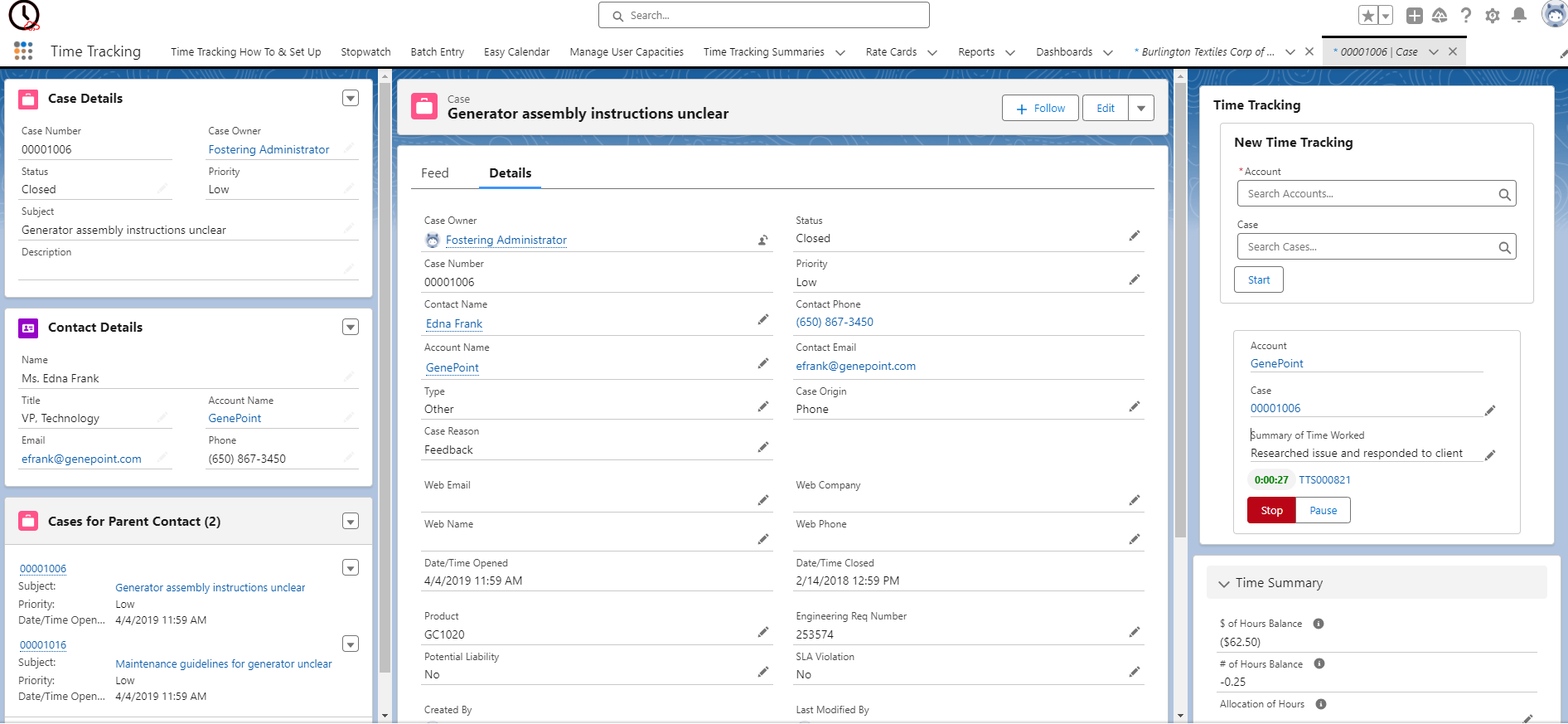Expand the Time Tracking Summaries menu arrow
Viewport: 1568px width, 724px height.
[x=840, y=52]
